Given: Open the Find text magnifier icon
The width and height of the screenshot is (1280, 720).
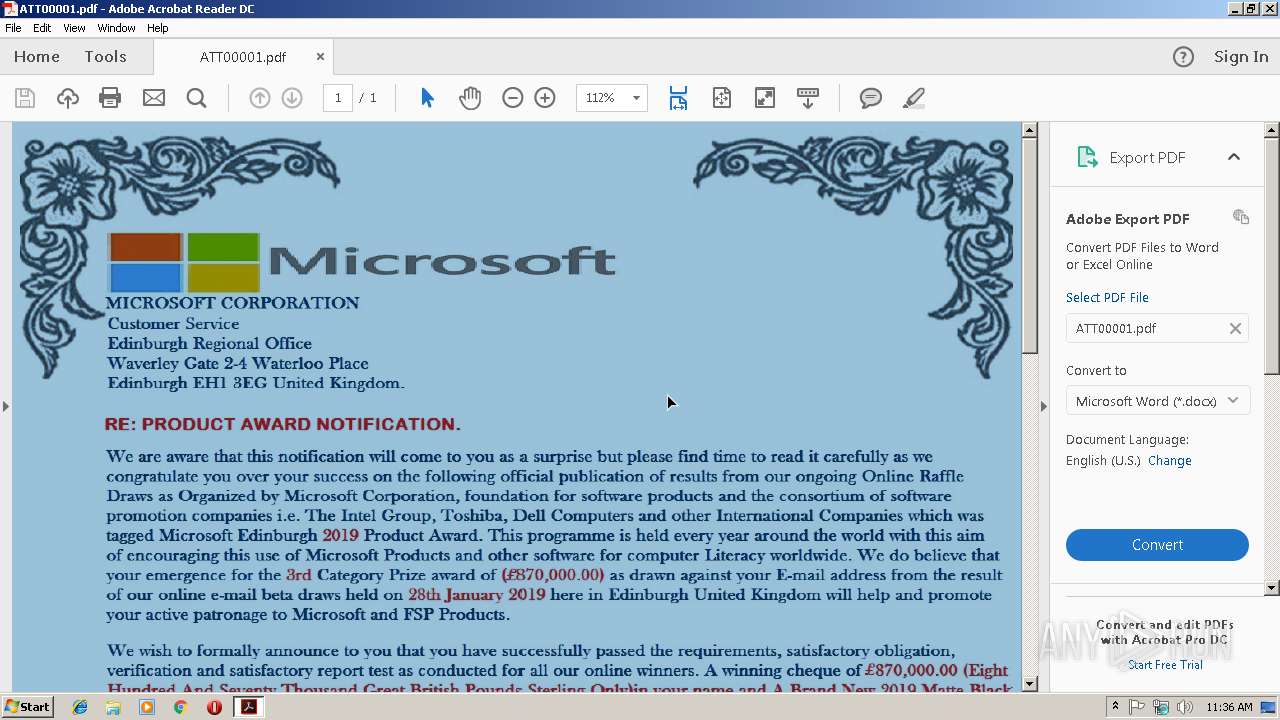Looking at the screenshot, I should pyautogui.click(x=196, y=98).
